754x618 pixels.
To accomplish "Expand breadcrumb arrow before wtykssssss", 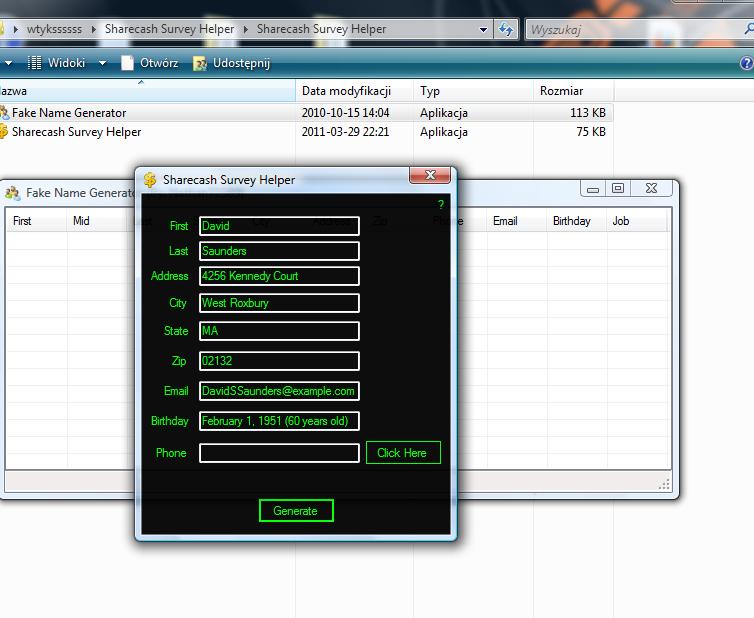I will [x=16, y=29].
